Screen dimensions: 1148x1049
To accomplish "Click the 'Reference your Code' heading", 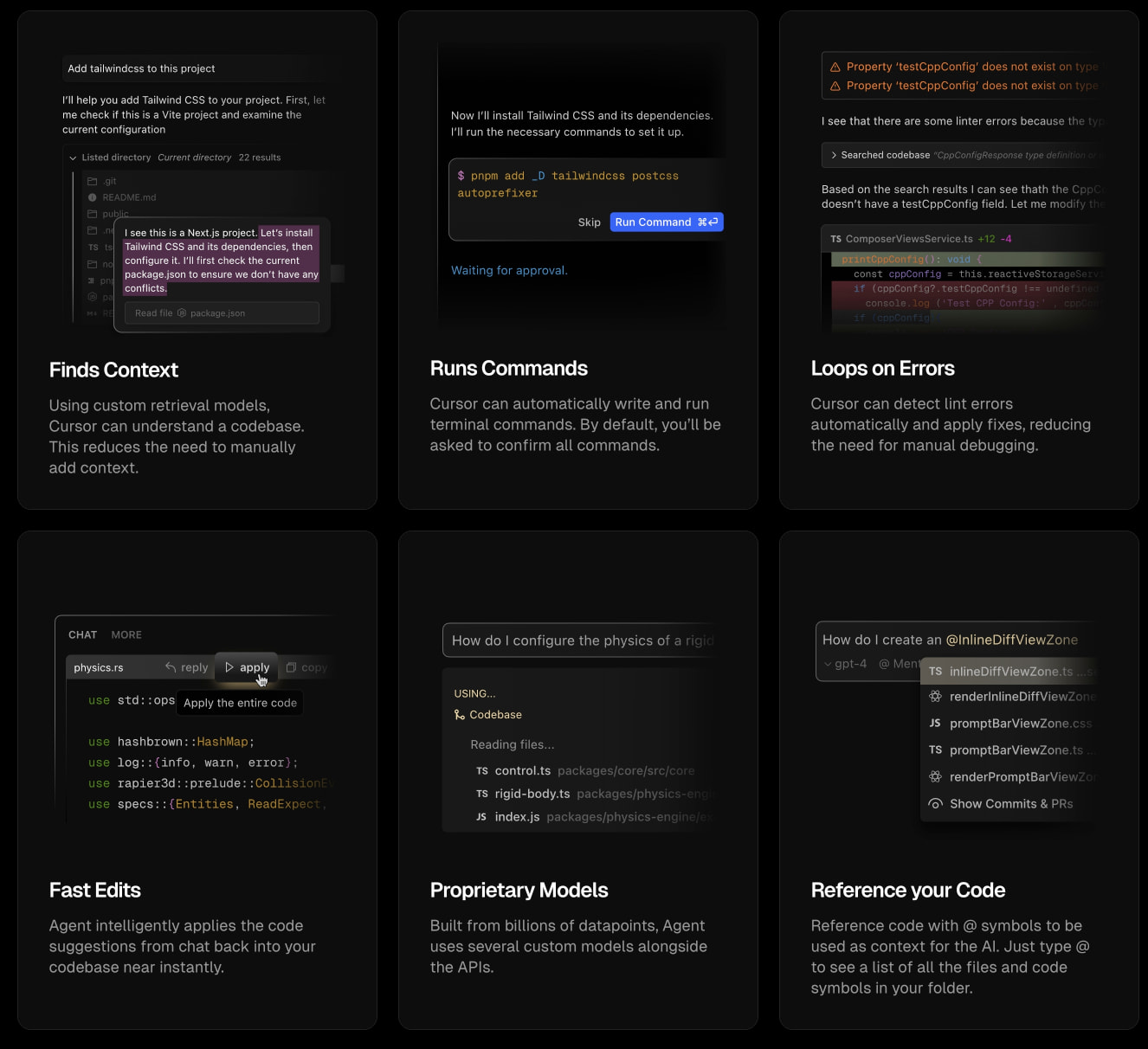I will 908,891.
